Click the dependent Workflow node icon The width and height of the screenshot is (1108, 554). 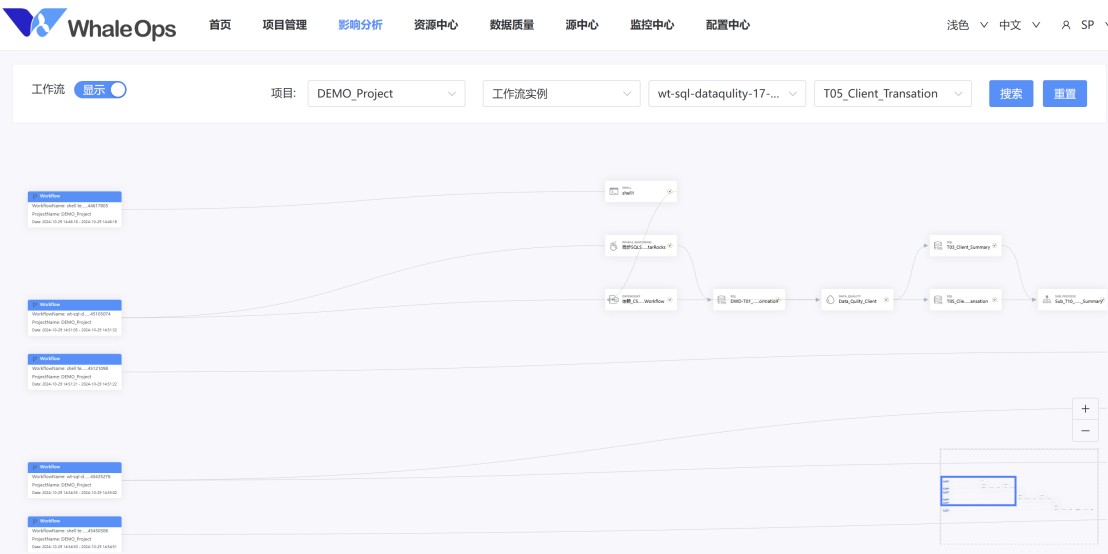tap(613, 300)
